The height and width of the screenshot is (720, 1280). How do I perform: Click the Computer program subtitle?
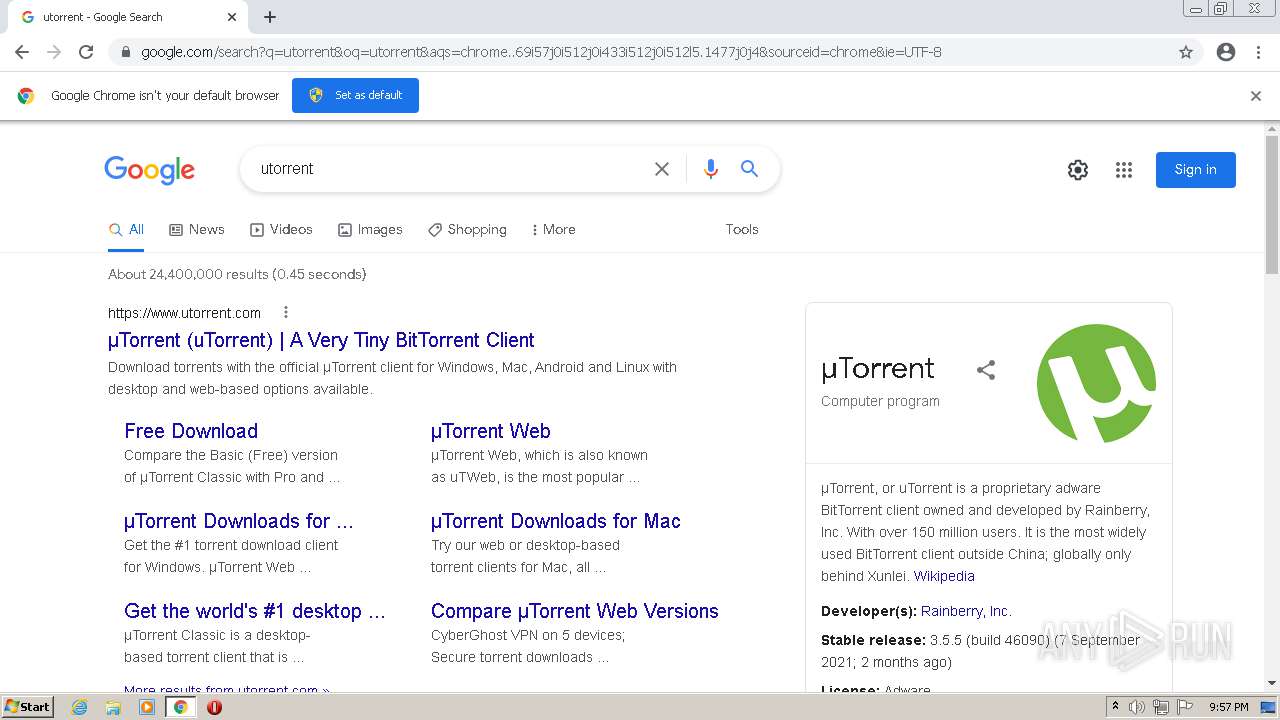[x=880, y=401]
